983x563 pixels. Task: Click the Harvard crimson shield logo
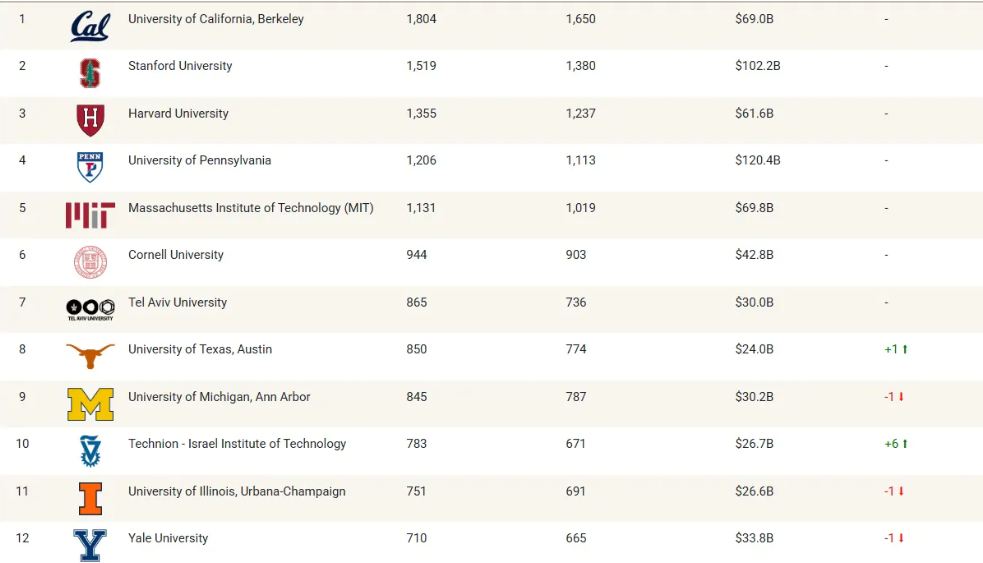(x=90, y=120)
